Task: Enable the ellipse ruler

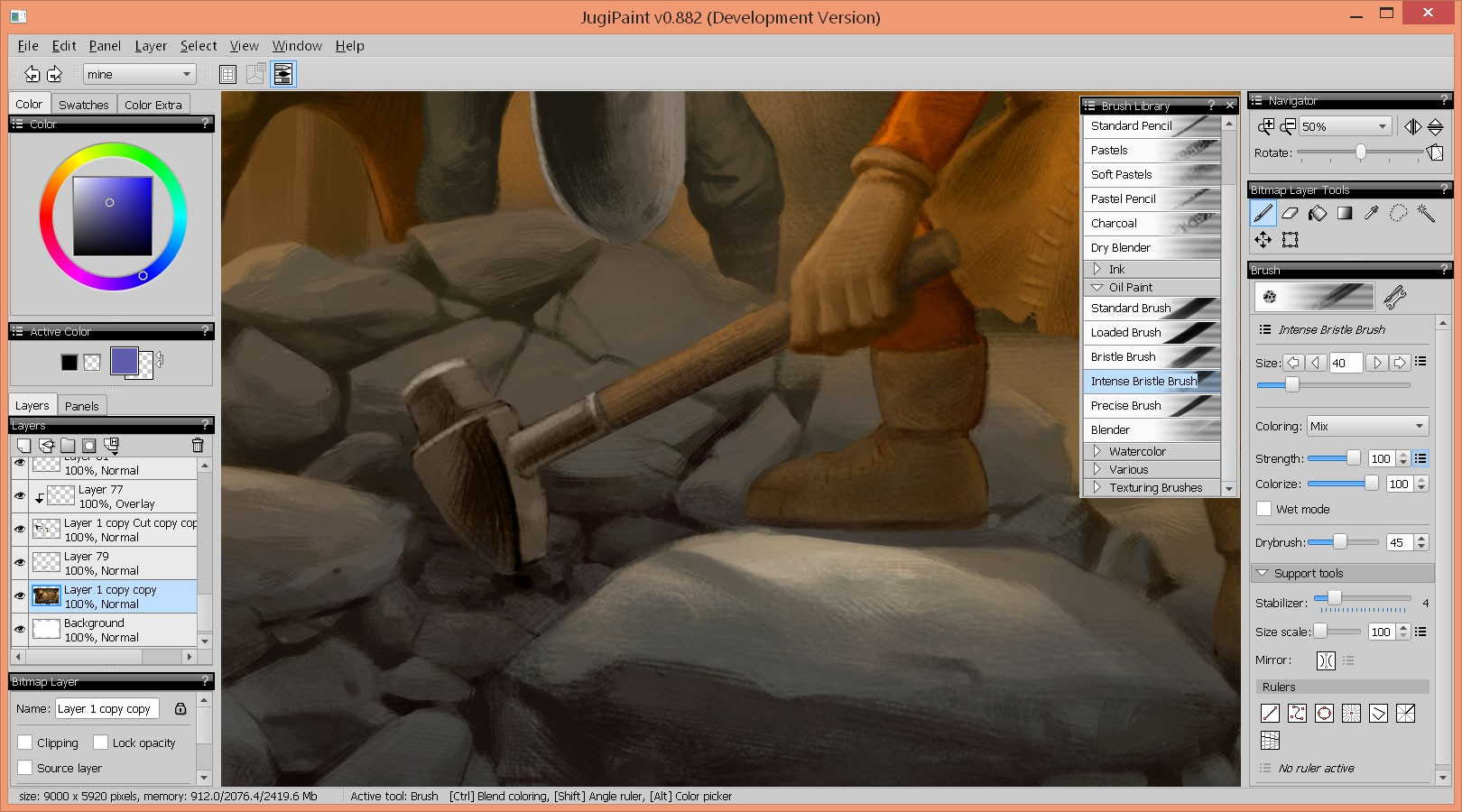Action: point(1324,713)
